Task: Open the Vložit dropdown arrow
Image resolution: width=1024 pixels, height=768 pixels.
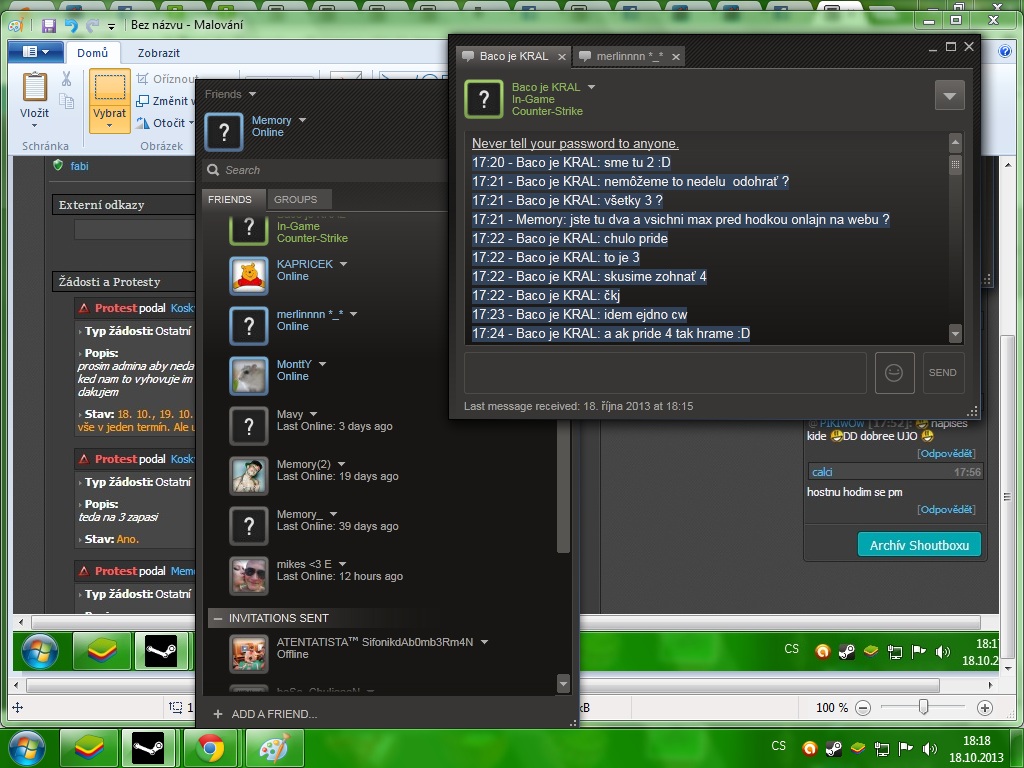Action: (35, 125)
